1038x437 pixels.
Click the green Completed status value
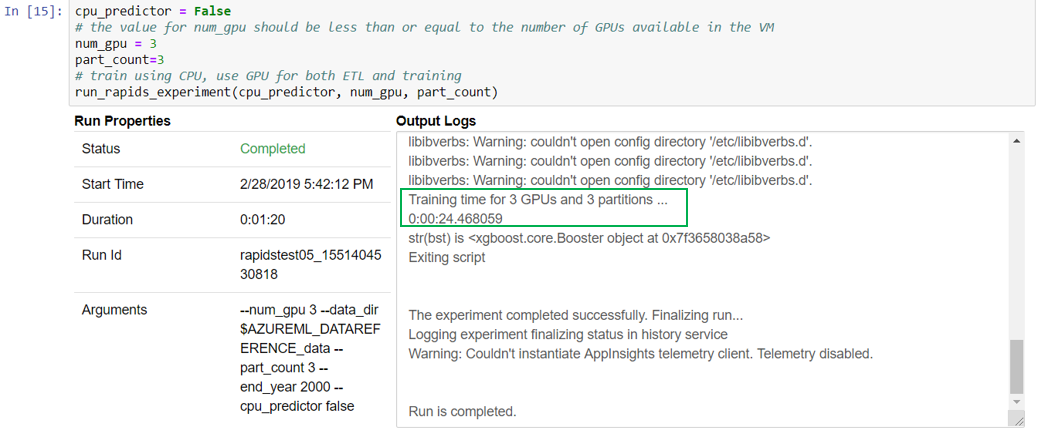click(272, 149)
